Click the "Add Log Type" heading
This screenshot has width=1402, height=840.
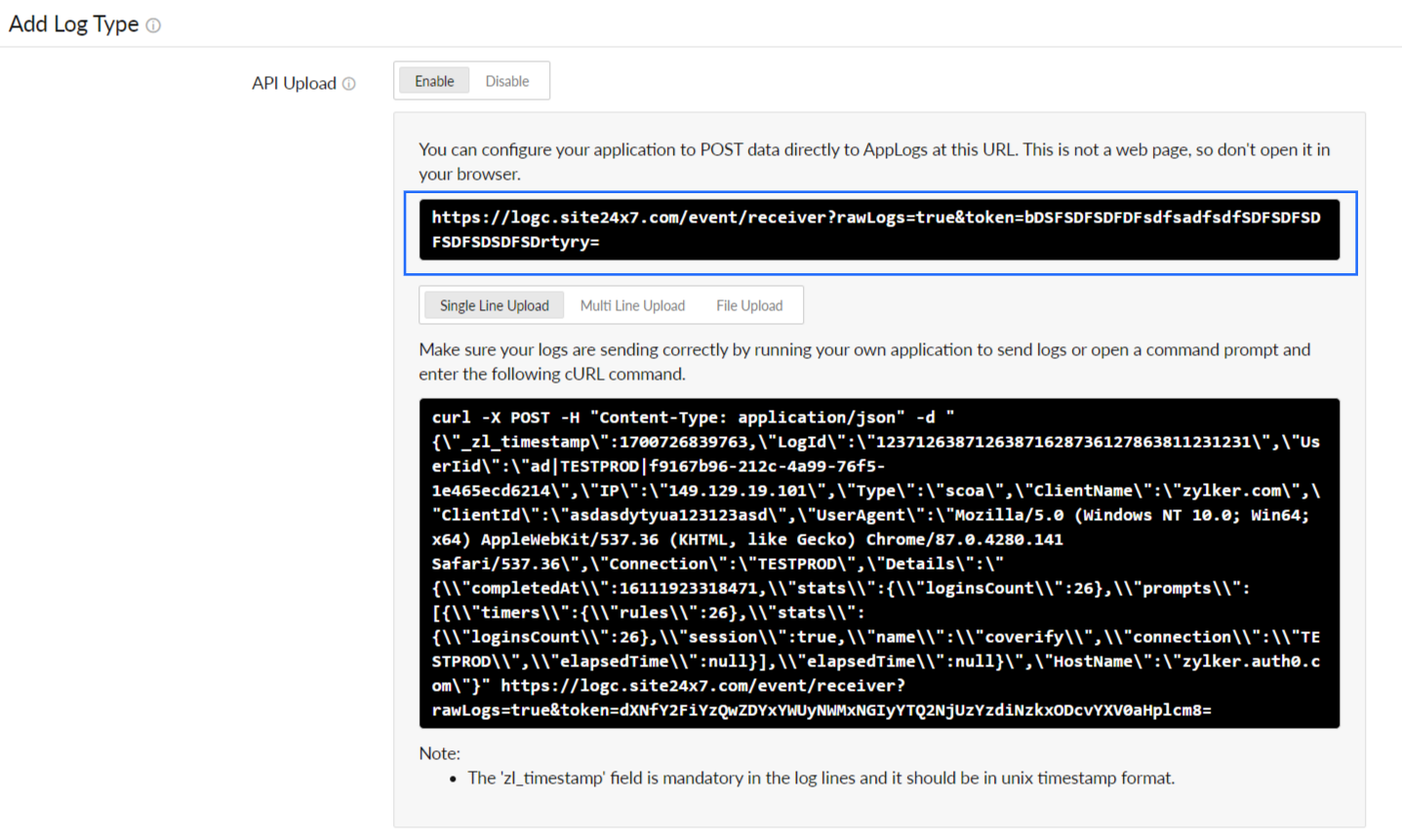click(x=72, y=23)
